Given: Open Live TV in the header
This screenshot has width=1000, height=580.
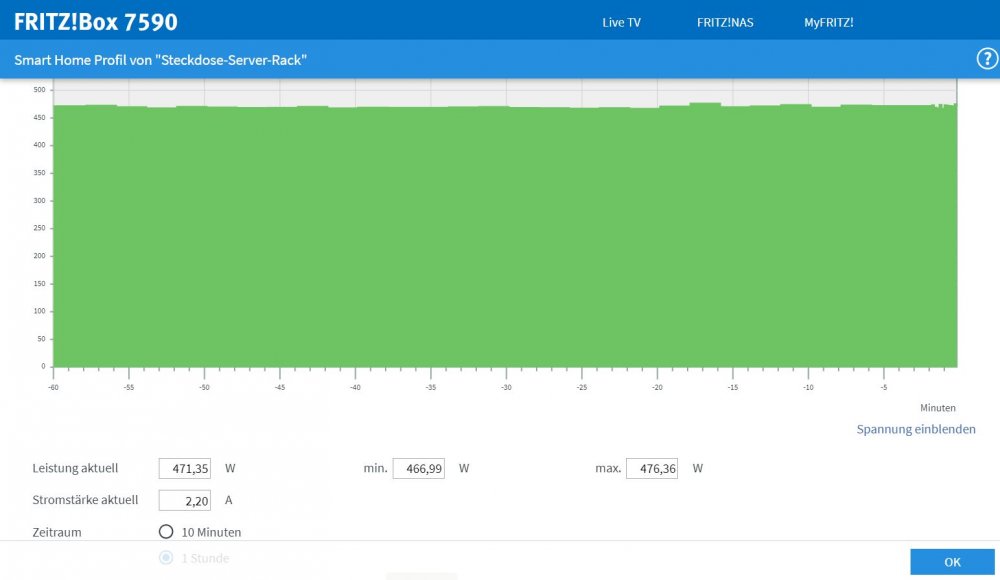Looking at the screenshot, I should 621,22.
